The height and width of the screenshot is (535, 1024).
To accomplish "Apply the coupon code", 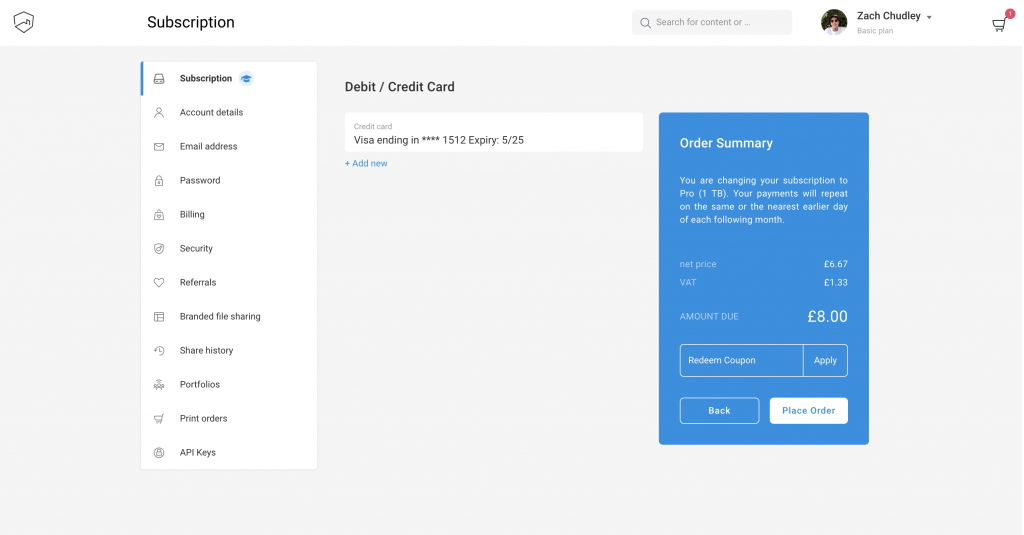I will pyautogui.click(x=825, y=361).
